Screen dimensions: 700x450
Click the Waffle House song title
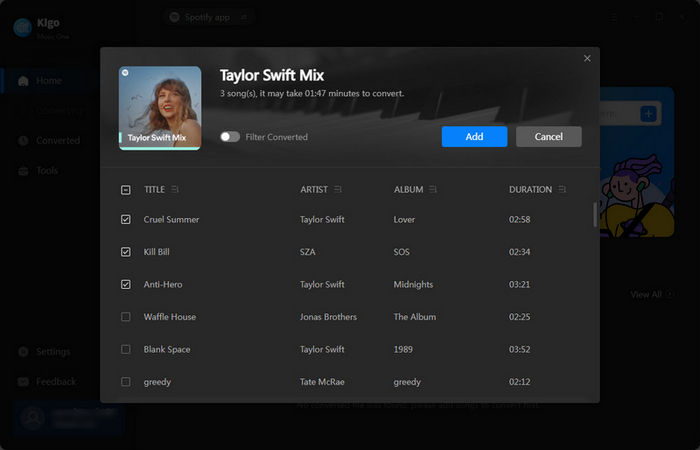coord(170,317)
